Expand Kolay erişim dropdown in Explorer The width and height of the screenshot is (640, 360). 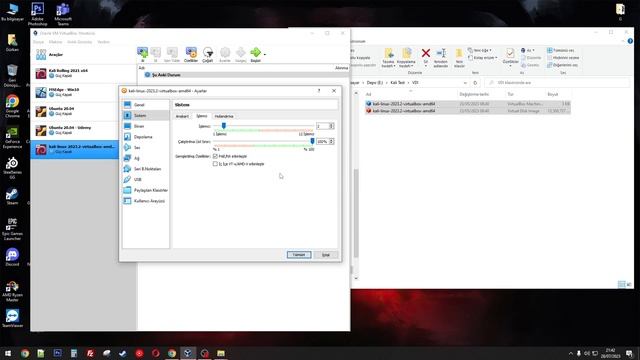pyautogui.click(x=482, y=58)
